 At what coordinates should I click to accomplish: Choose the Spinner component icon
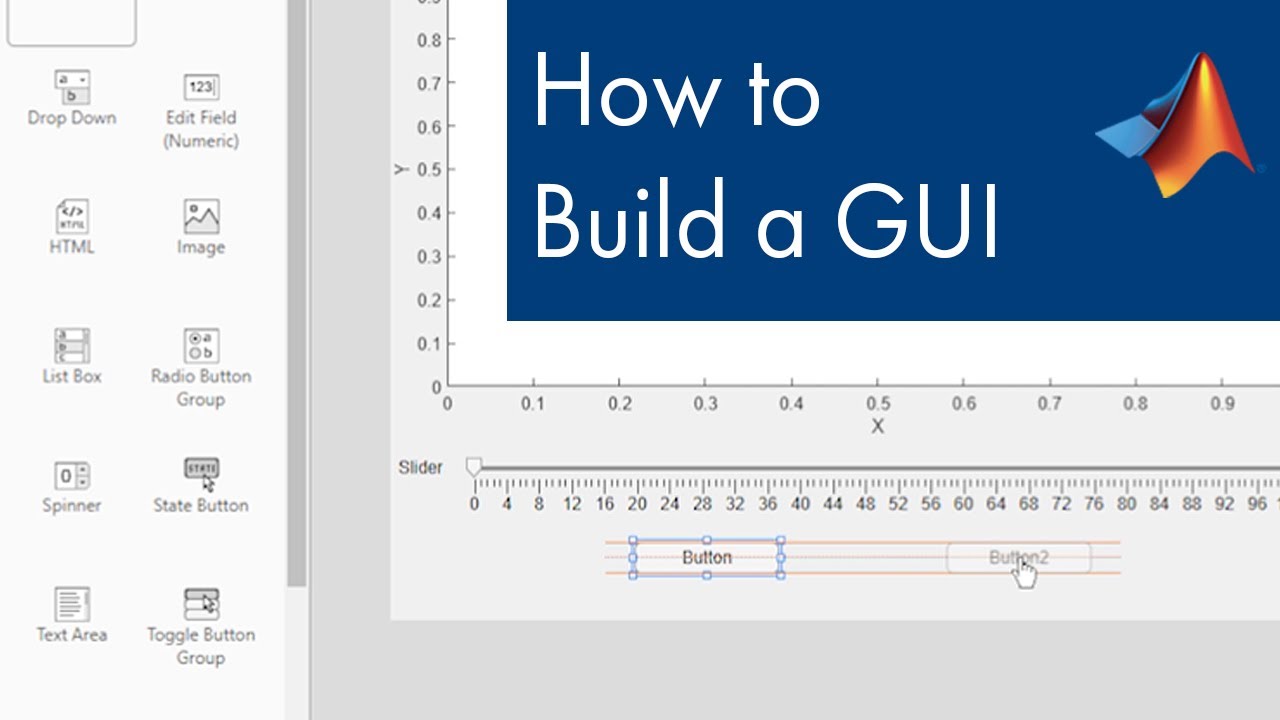(72, 475)
